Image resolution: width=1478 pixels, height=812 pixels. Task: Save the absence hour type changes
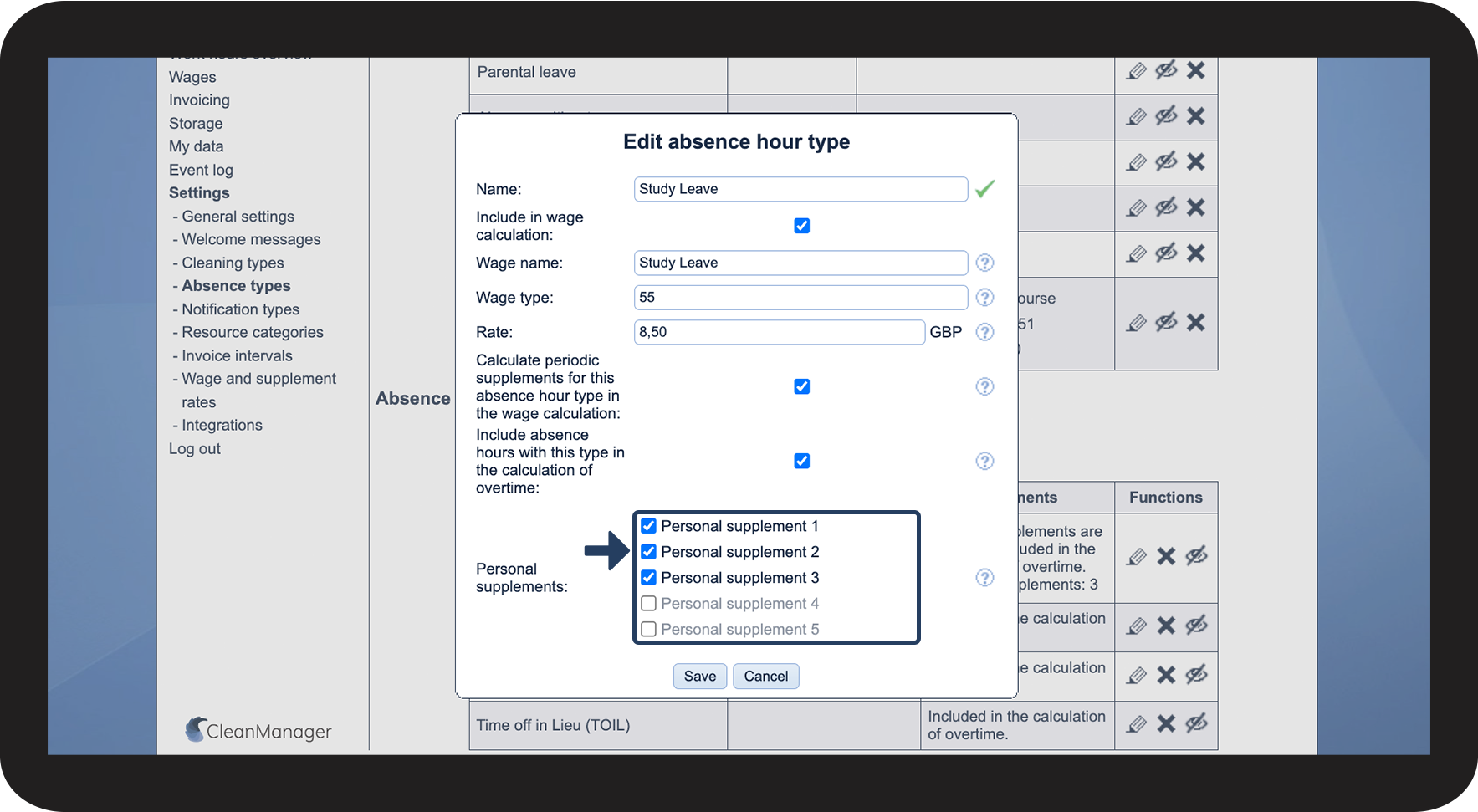pos(699,677)
